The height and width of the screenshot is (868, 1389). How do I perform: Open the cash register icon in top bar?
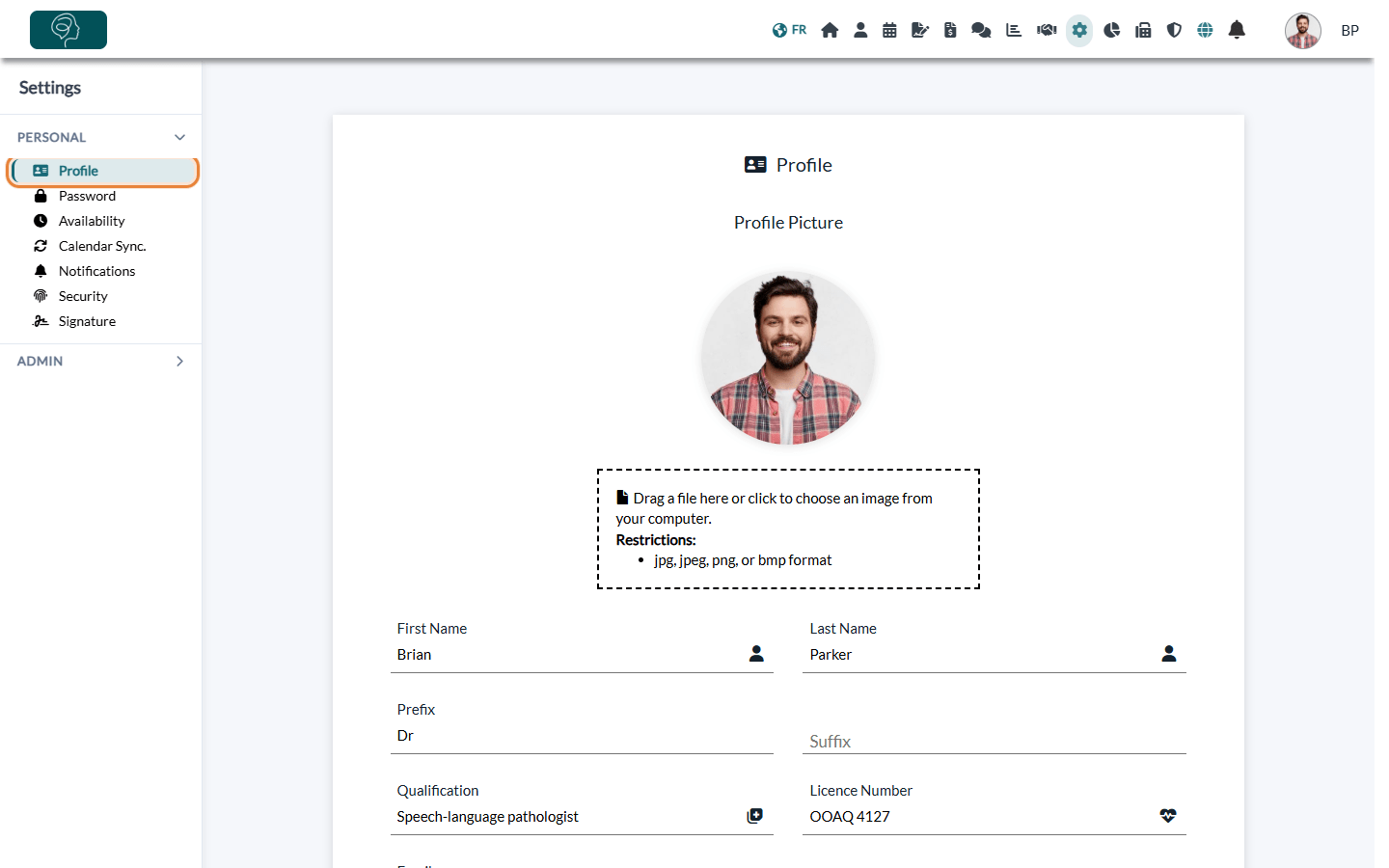1143,30
